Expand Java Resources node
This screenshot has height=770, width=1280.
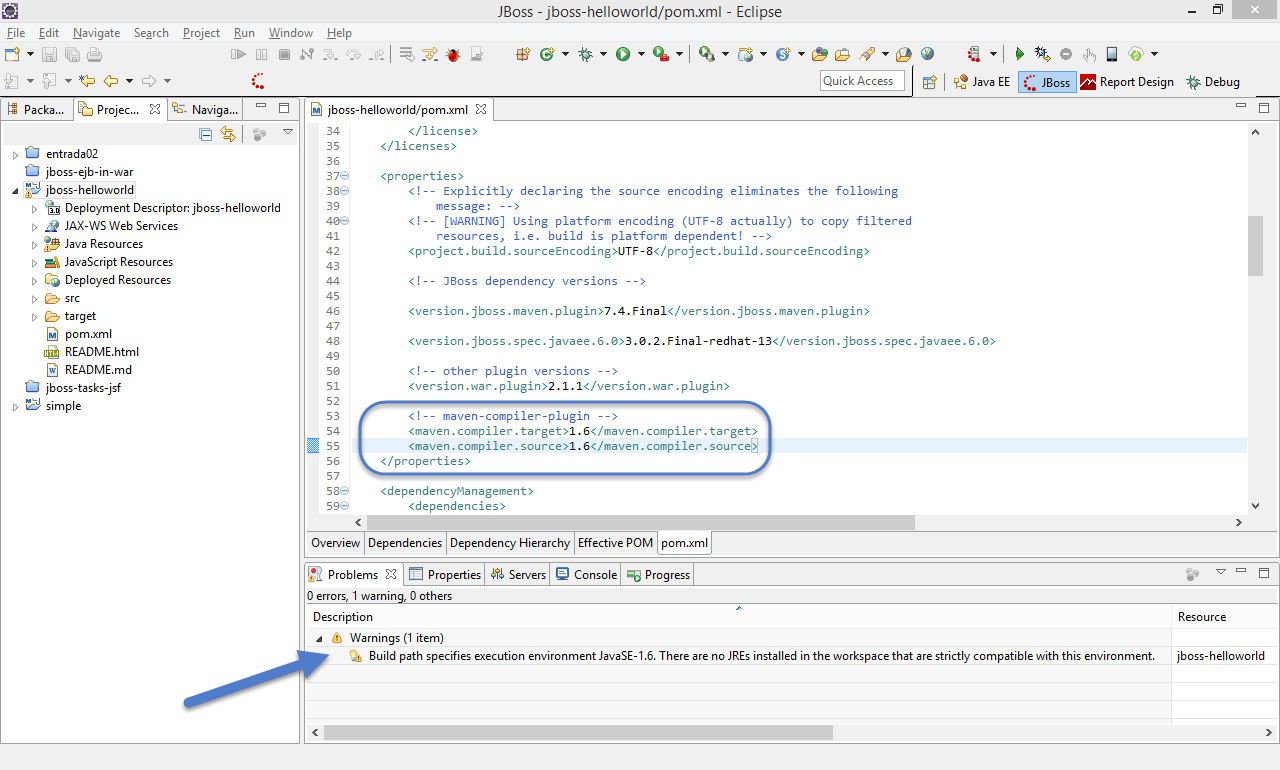35,244
